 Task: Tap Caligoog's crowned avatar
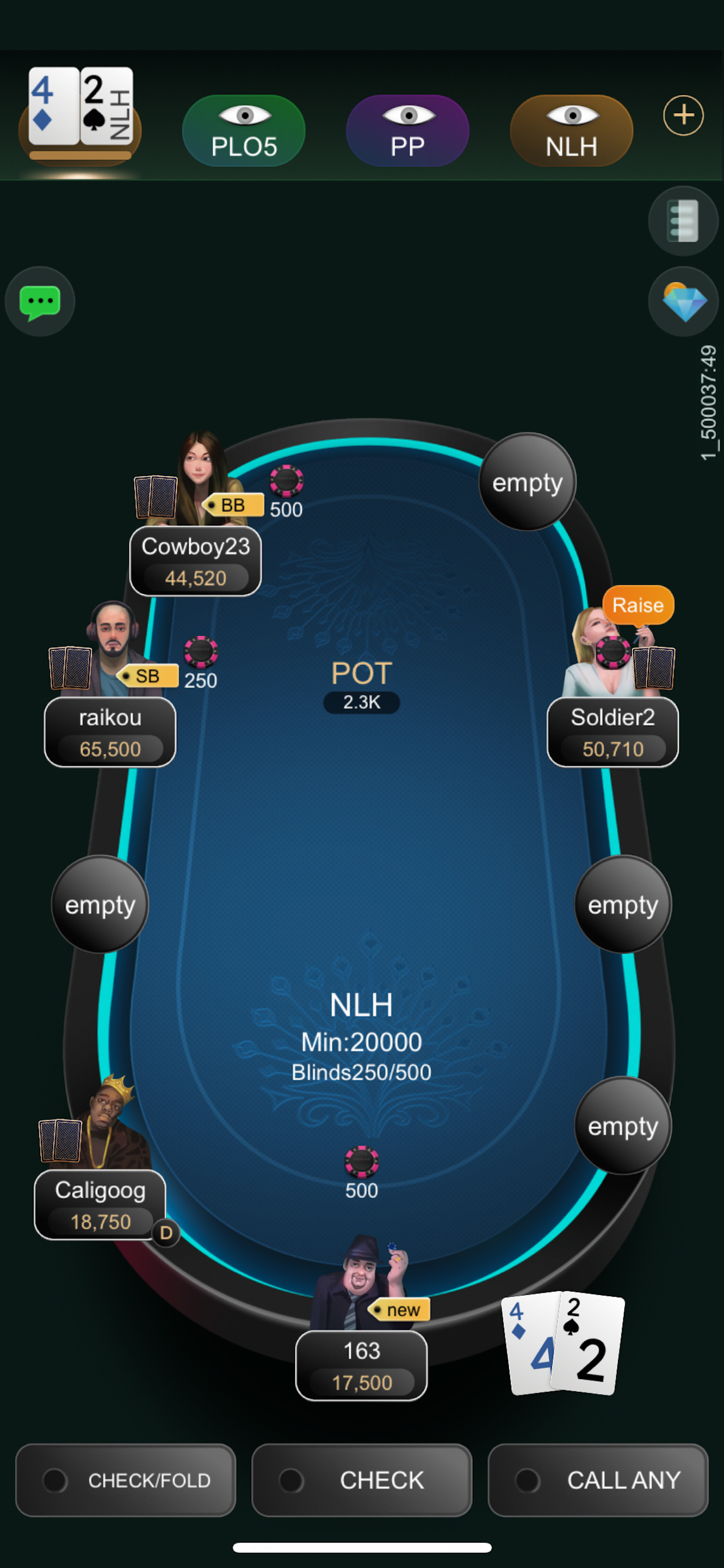(113, 1123)
